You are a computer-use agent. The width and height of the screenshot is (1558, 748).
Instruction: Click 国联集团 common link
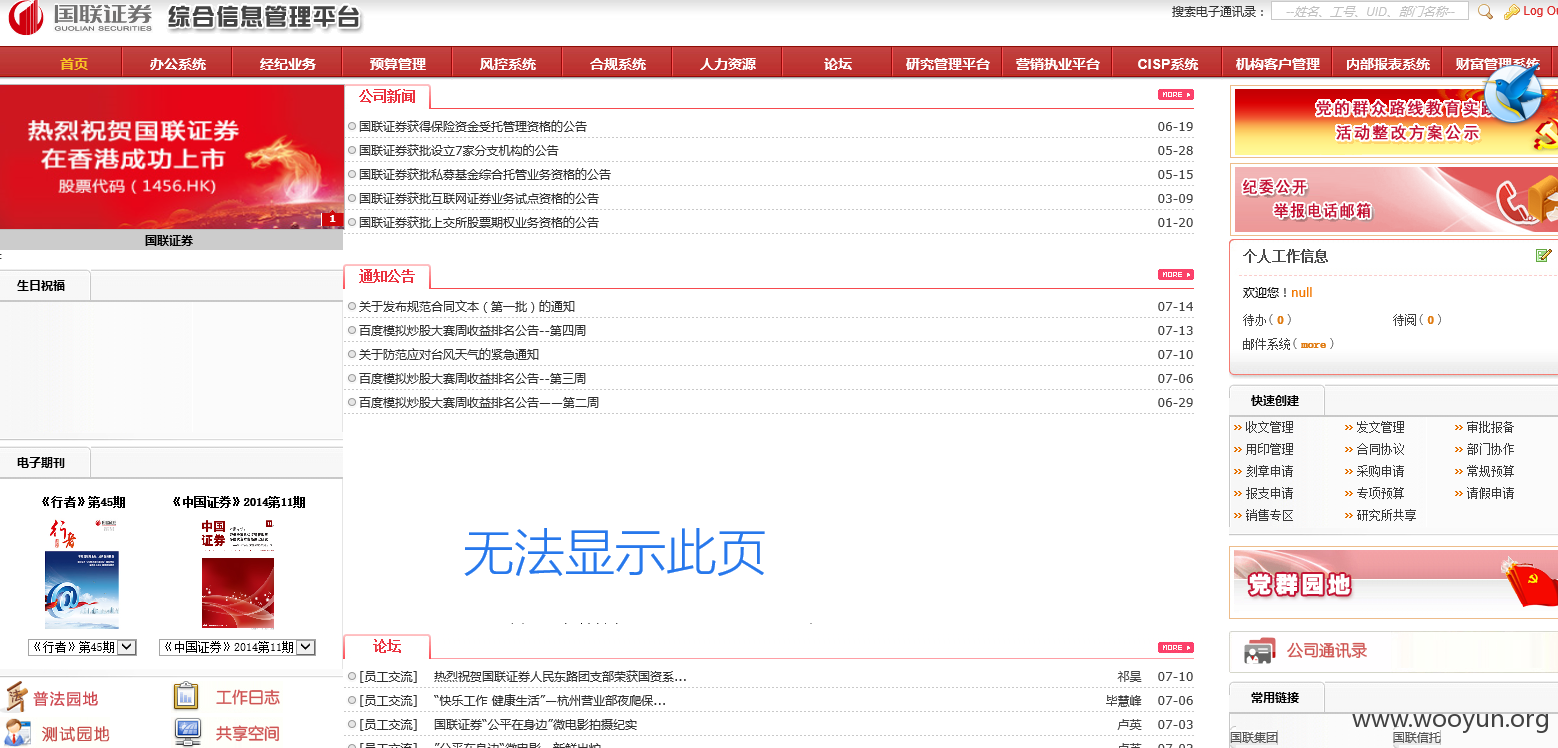coord(1254,738)
